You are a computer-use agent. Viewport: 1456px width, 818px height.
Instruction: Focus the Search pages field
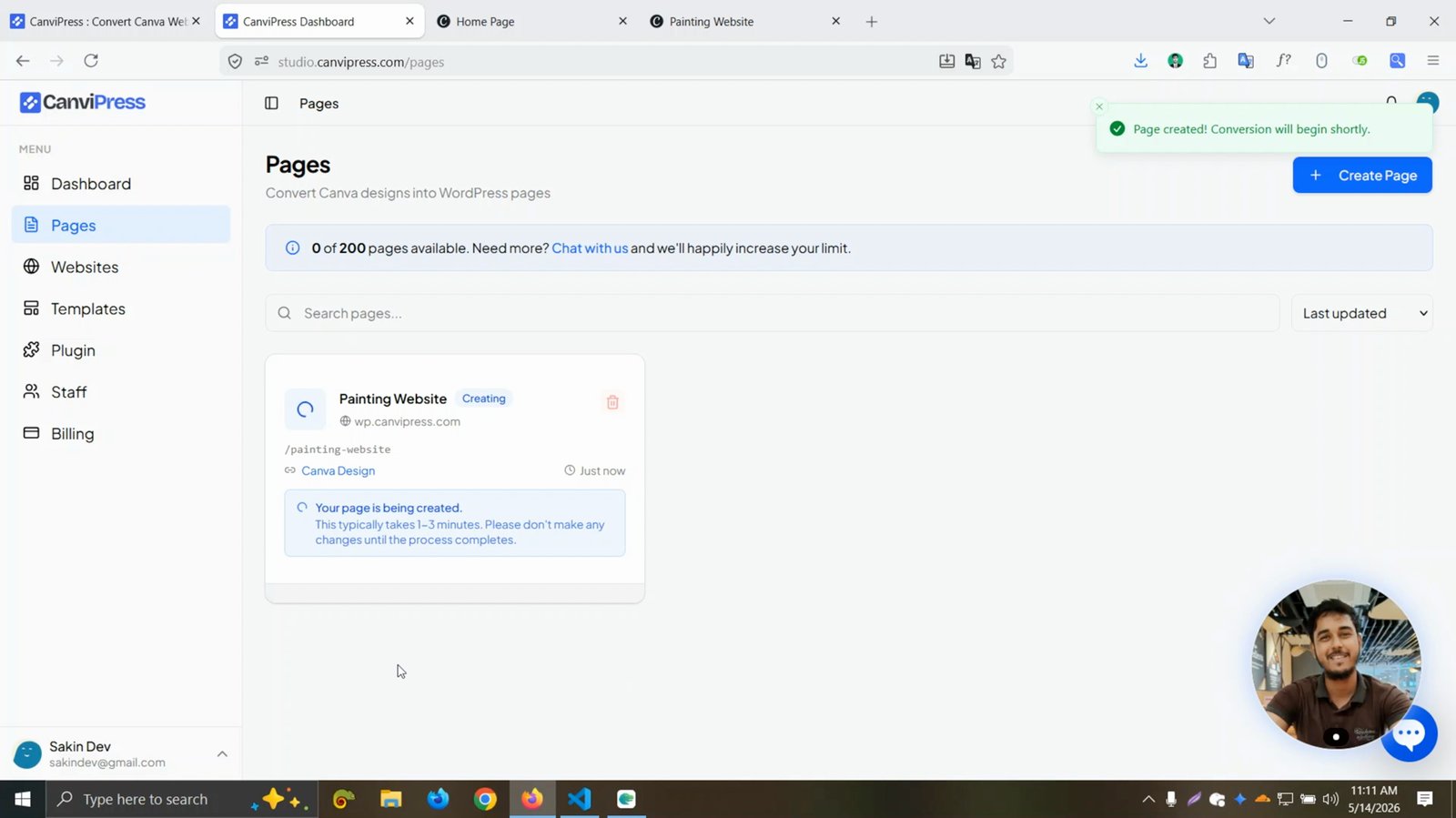click(773, 313)
